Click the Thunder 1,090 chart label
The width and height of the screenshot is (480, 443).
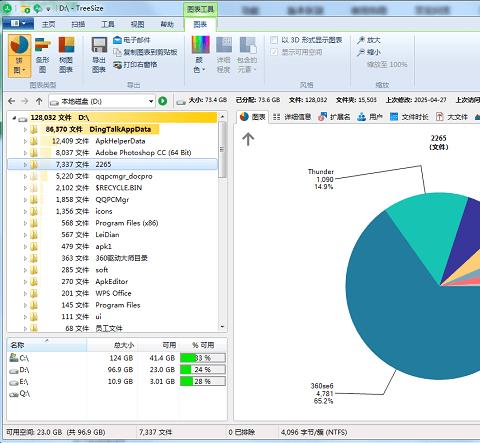(321, 179)
